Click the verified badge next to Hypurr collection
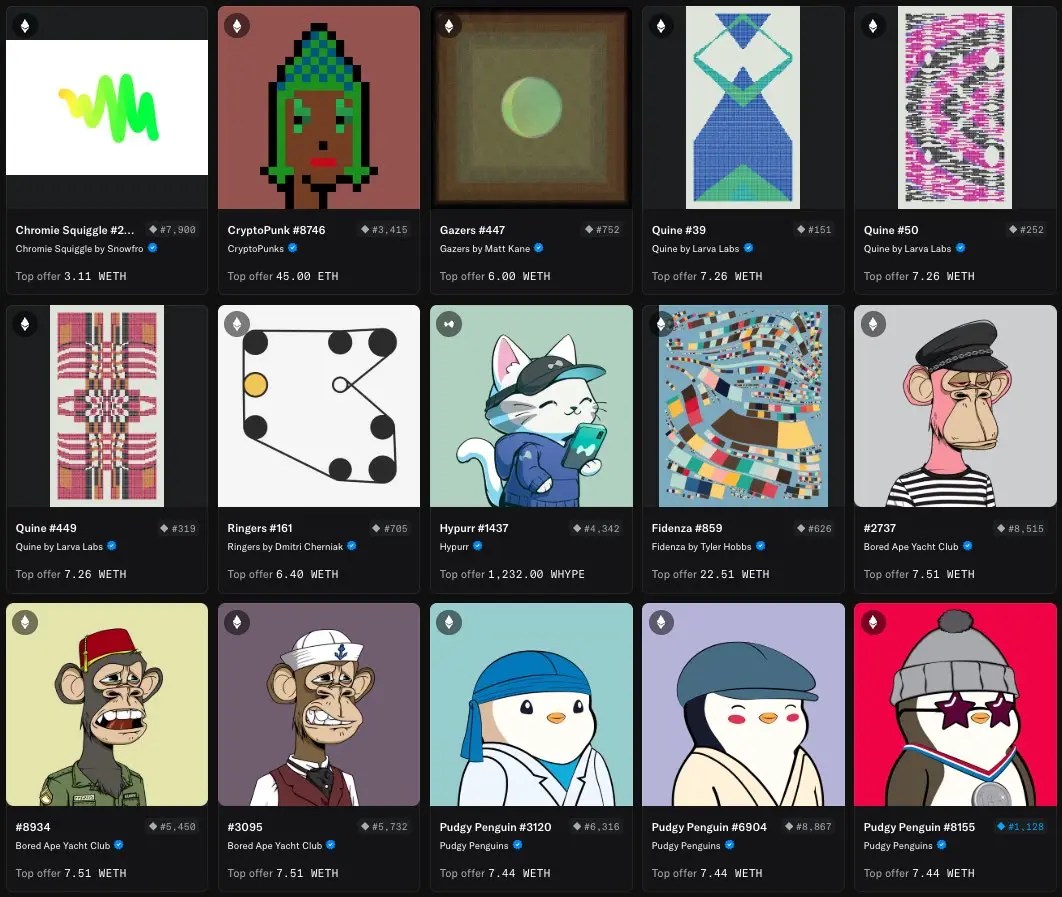 coord(477,546)
